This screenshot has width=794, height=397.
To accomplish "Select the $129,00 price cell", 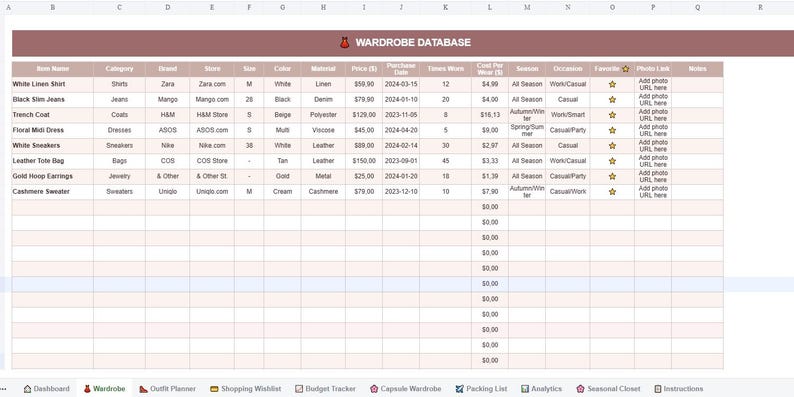I will (364, 115).
